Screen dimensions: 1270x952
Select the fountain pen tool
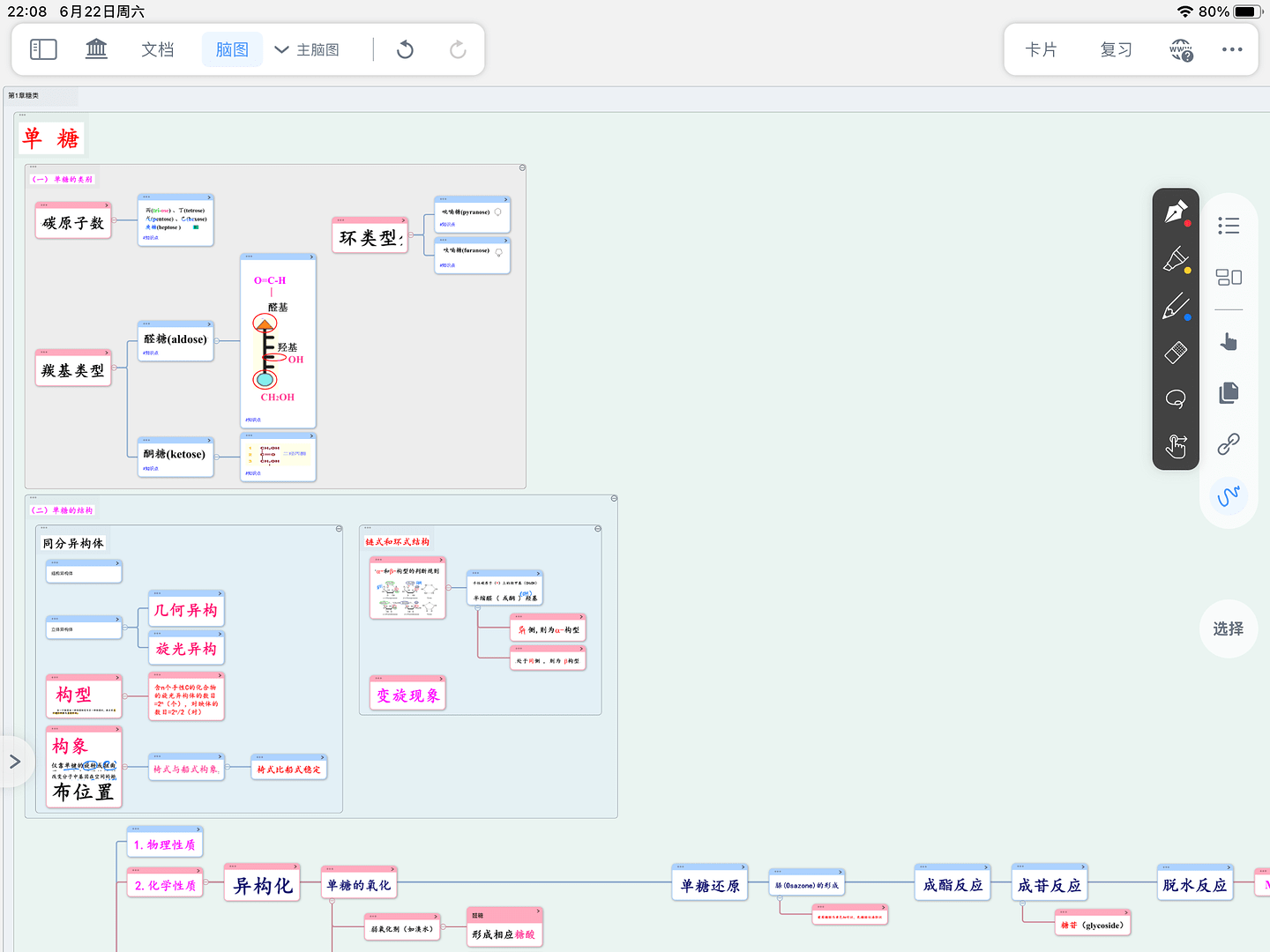[1176, 212]
